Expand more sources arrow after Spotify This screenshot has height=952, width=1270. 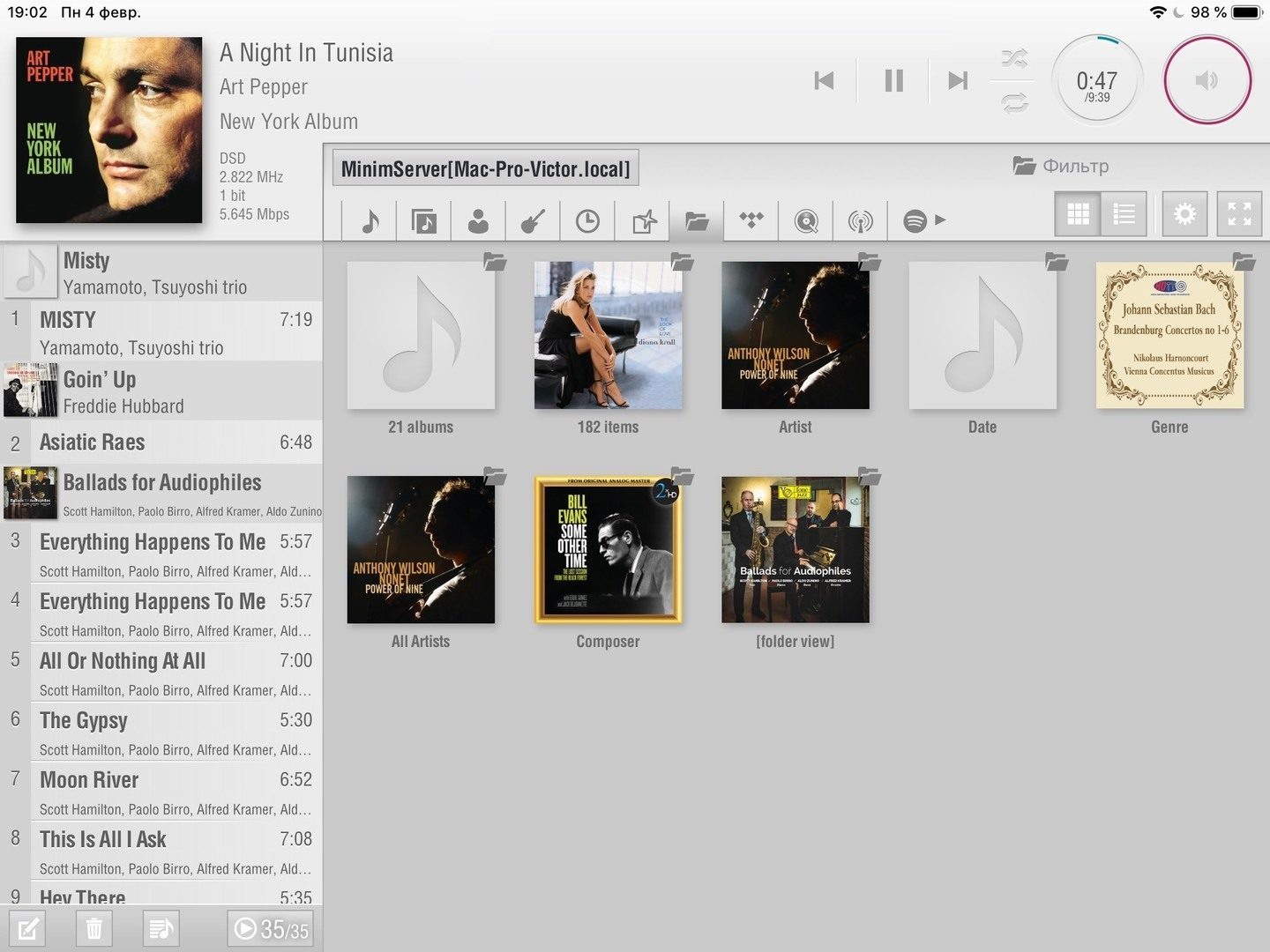(x=941, y=220)
